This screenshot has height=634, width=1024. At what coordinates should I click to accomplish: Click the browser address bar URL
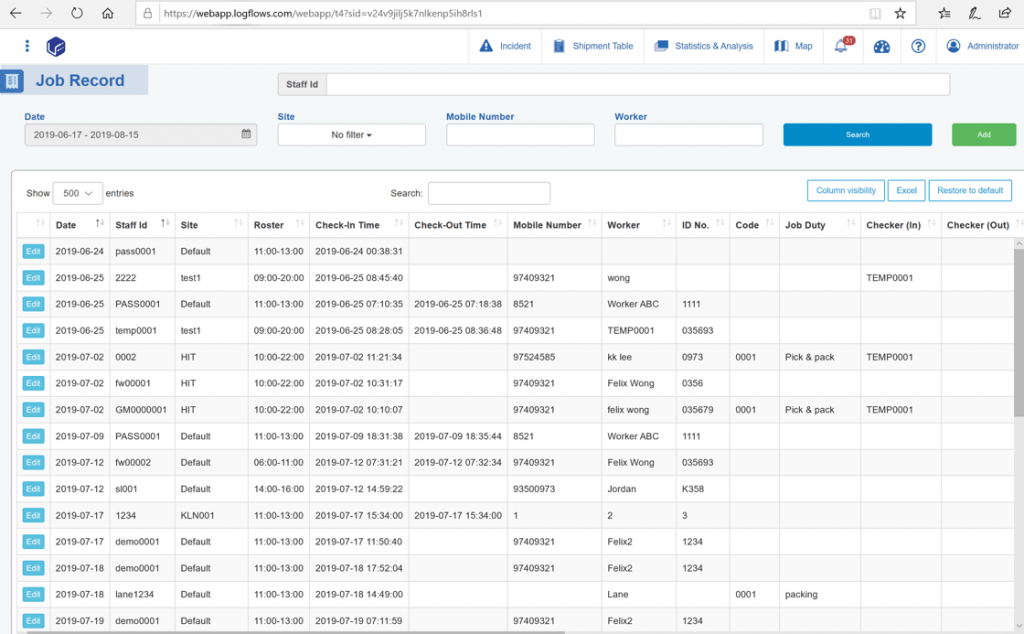pyautogui.click(x=323, y=13)
